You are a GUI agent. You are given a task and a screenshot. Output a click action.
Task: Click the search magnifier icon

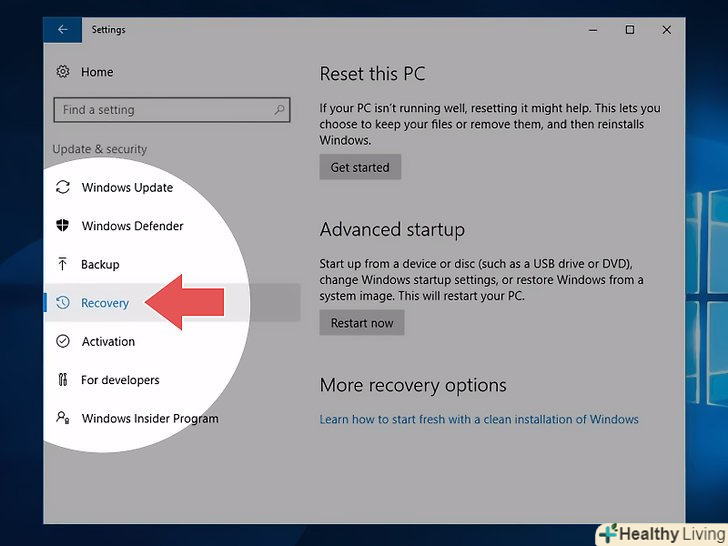(x=279, y=110)
